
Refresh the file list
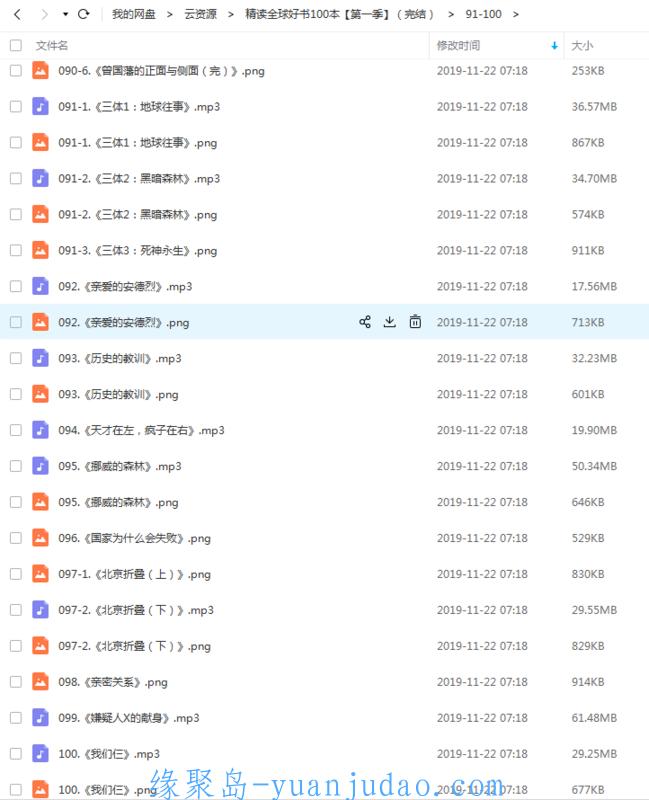point(84,14)
